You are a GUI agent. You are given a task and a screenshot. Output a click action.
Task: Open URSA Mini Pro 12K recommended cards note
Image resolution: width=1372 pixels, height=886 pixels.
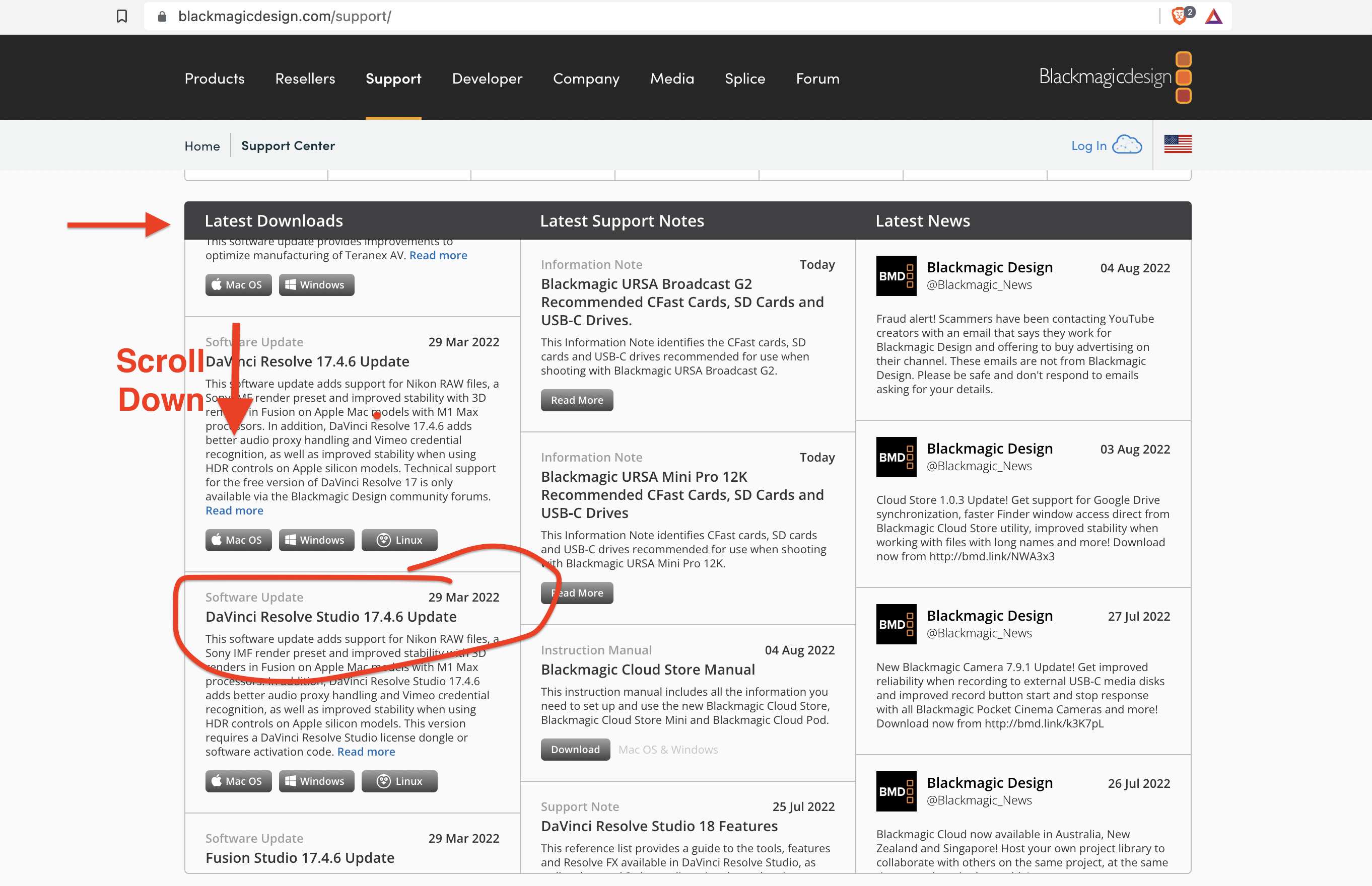tap(682, 495)
